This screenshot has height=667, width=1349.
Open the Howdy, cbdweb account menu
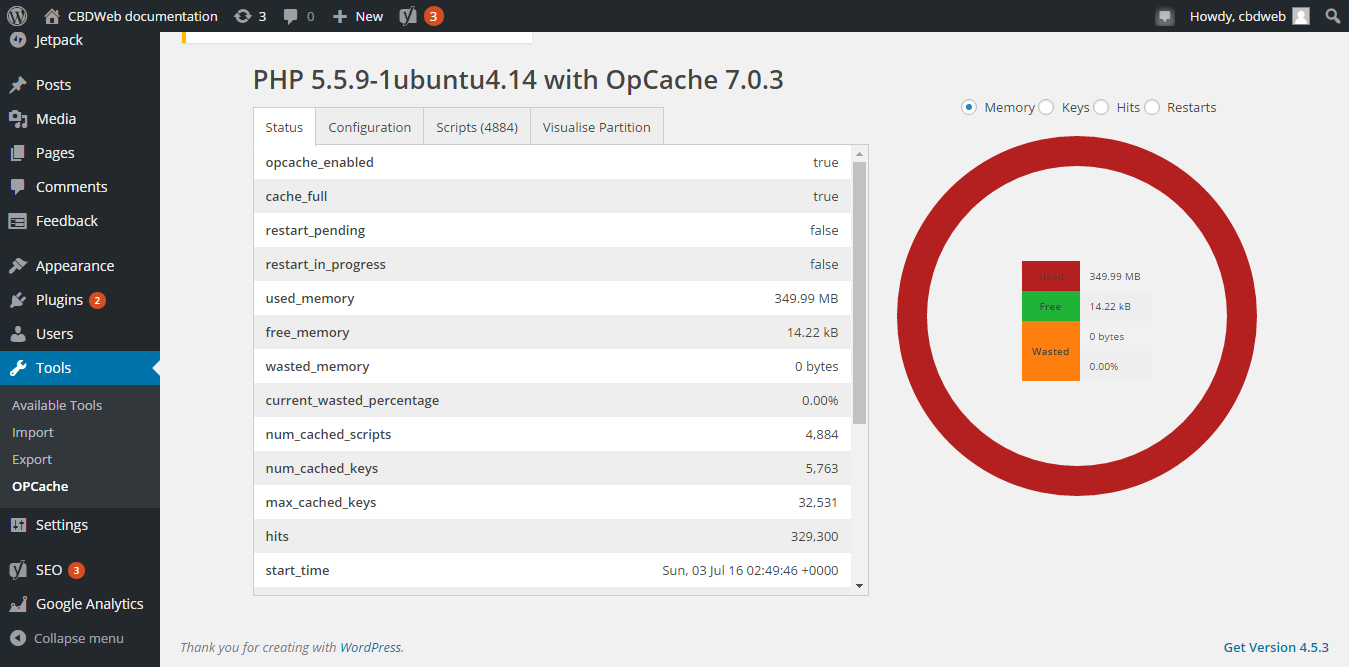click(x=1250, y=16)
